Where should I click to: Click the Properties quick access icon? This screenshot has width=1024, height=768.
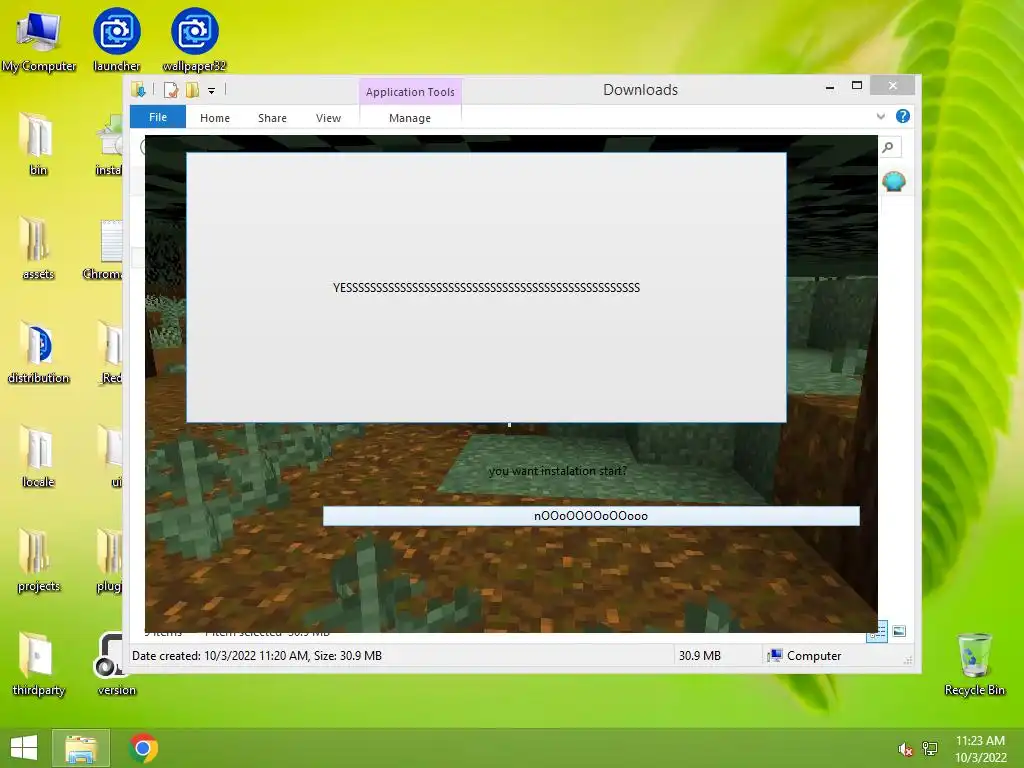coord(170,90)
